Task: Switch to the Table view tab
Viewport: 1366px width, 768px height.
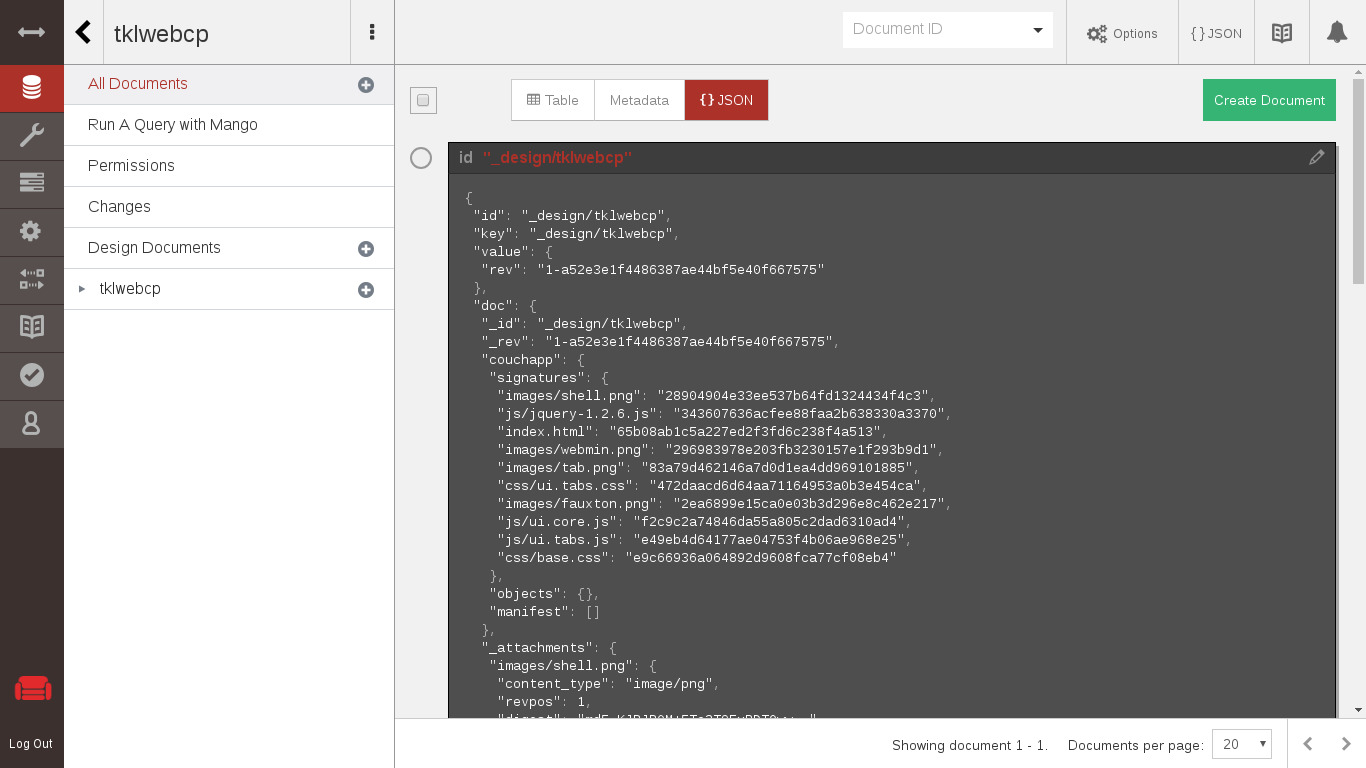Action: 553,100
